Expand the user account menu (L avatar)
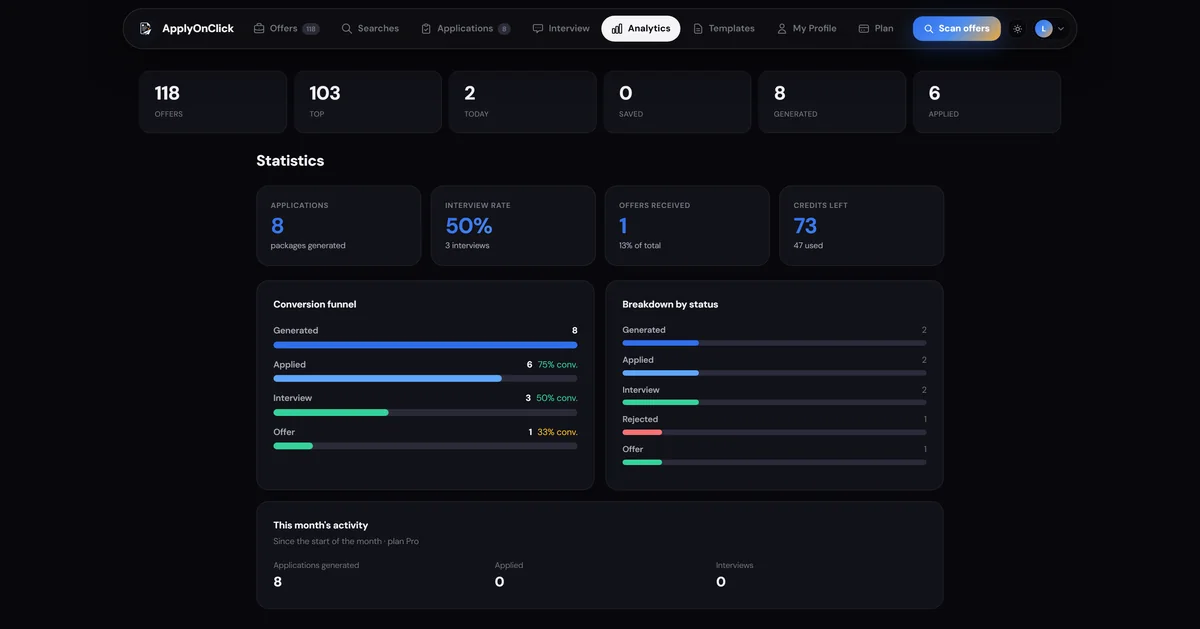 coord(1049,29)
